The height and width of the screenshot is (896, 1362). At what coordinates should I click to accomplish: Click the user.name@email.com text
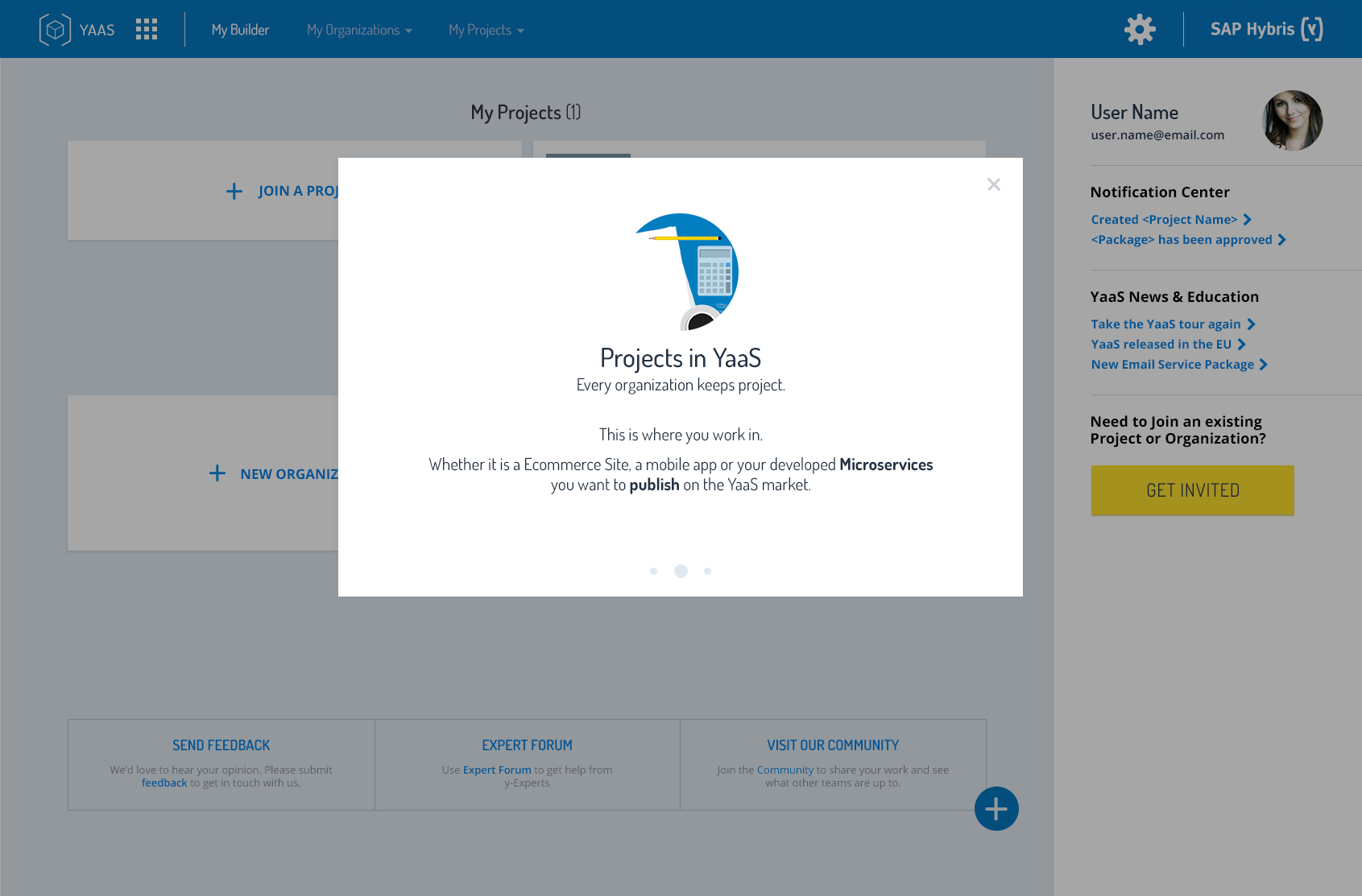[x=1157, y=135]
